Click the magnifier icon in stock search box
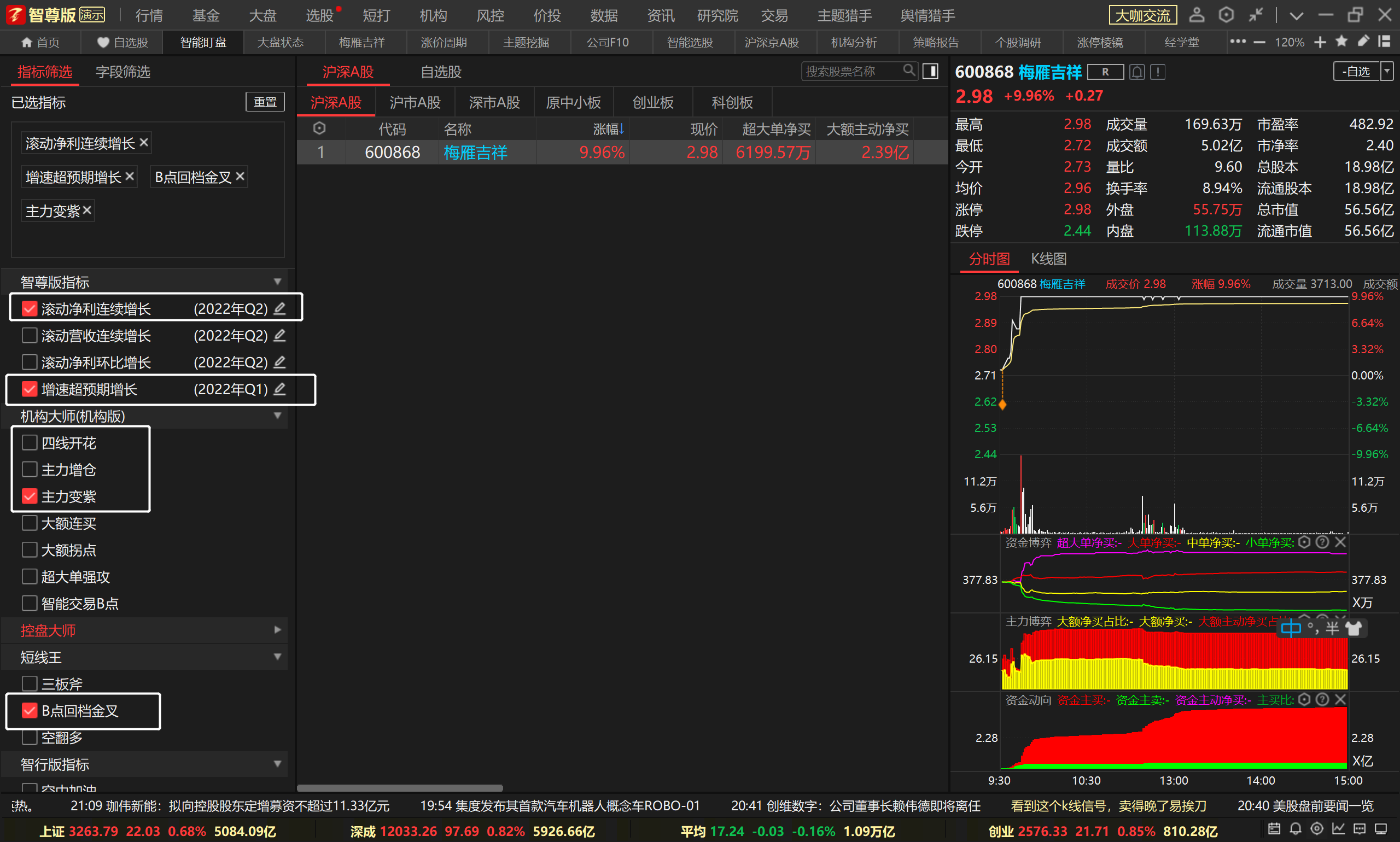 (908, 71)
